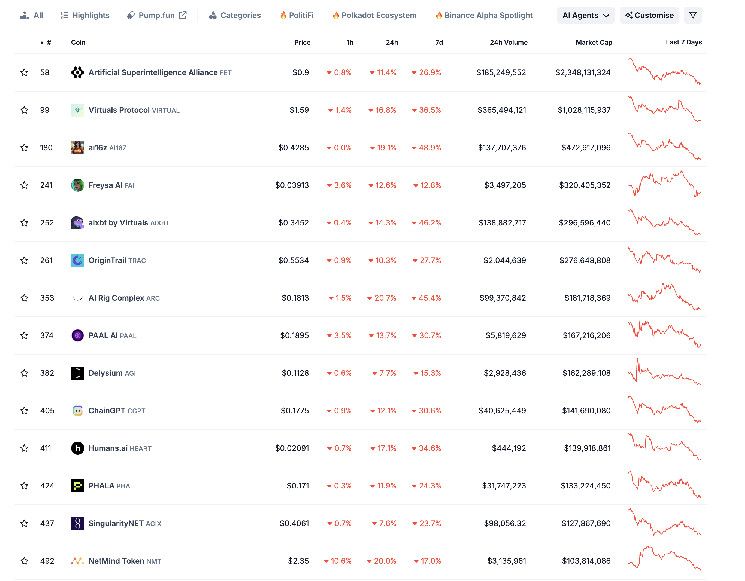Viewport: 745px width, 581px height.
Task: Click the Humans.ai 7-day sparkline chart
Action: click(x=664, y=447)
